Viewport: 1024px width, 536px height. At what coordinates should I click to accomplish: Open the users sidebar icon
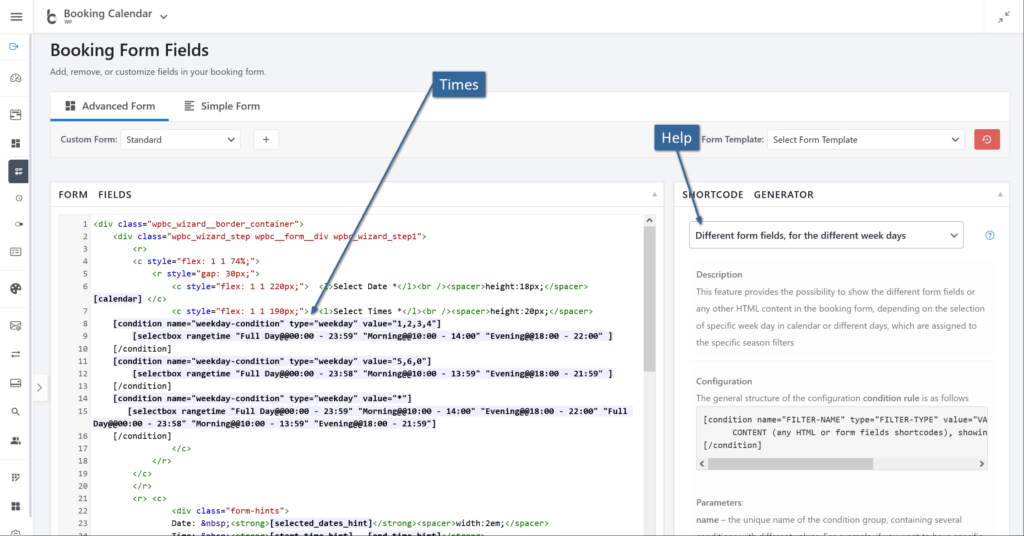pyautogui.click(x=16, y=441)
